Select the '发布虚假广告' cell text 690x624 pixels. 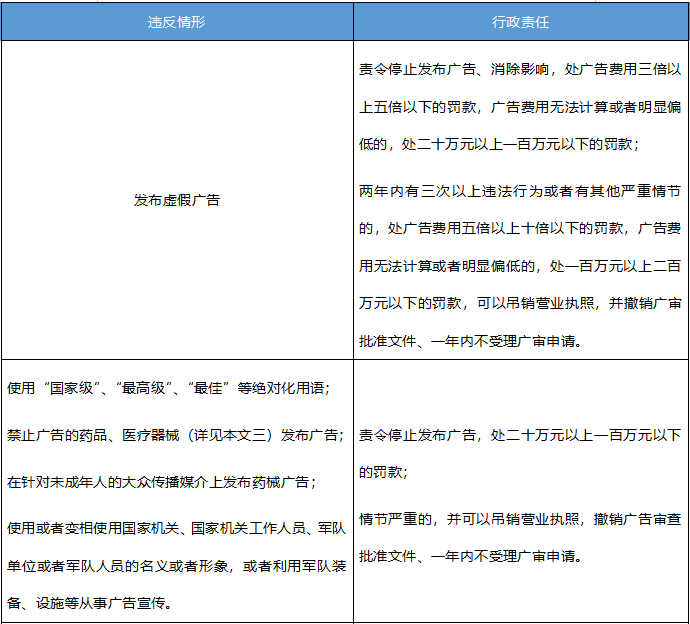177,200
